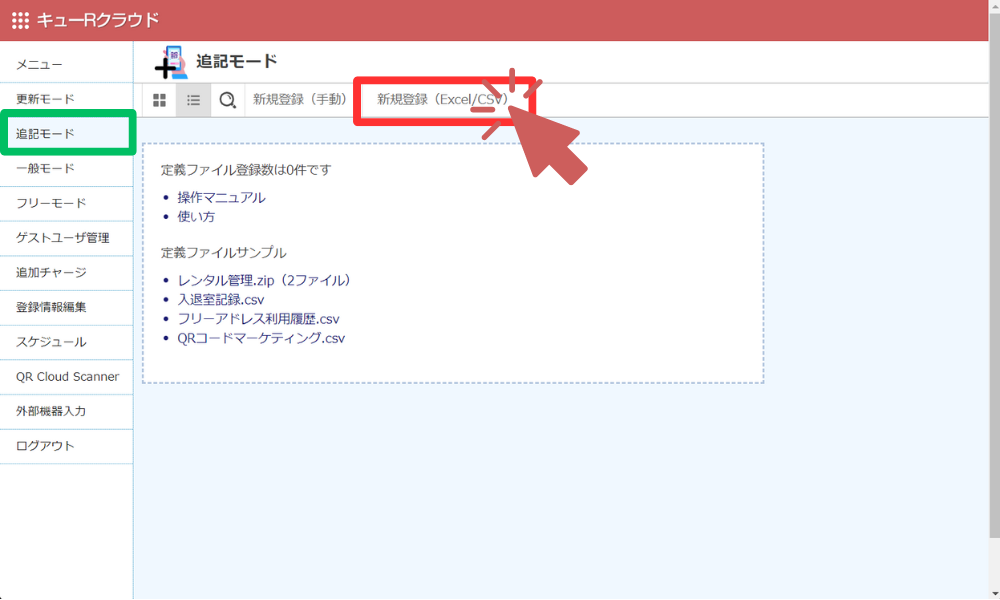Viewport: 1000px width, 600px height.
Task: Click the 定義ファイルサンプル heading
Action: coord(223,252)
